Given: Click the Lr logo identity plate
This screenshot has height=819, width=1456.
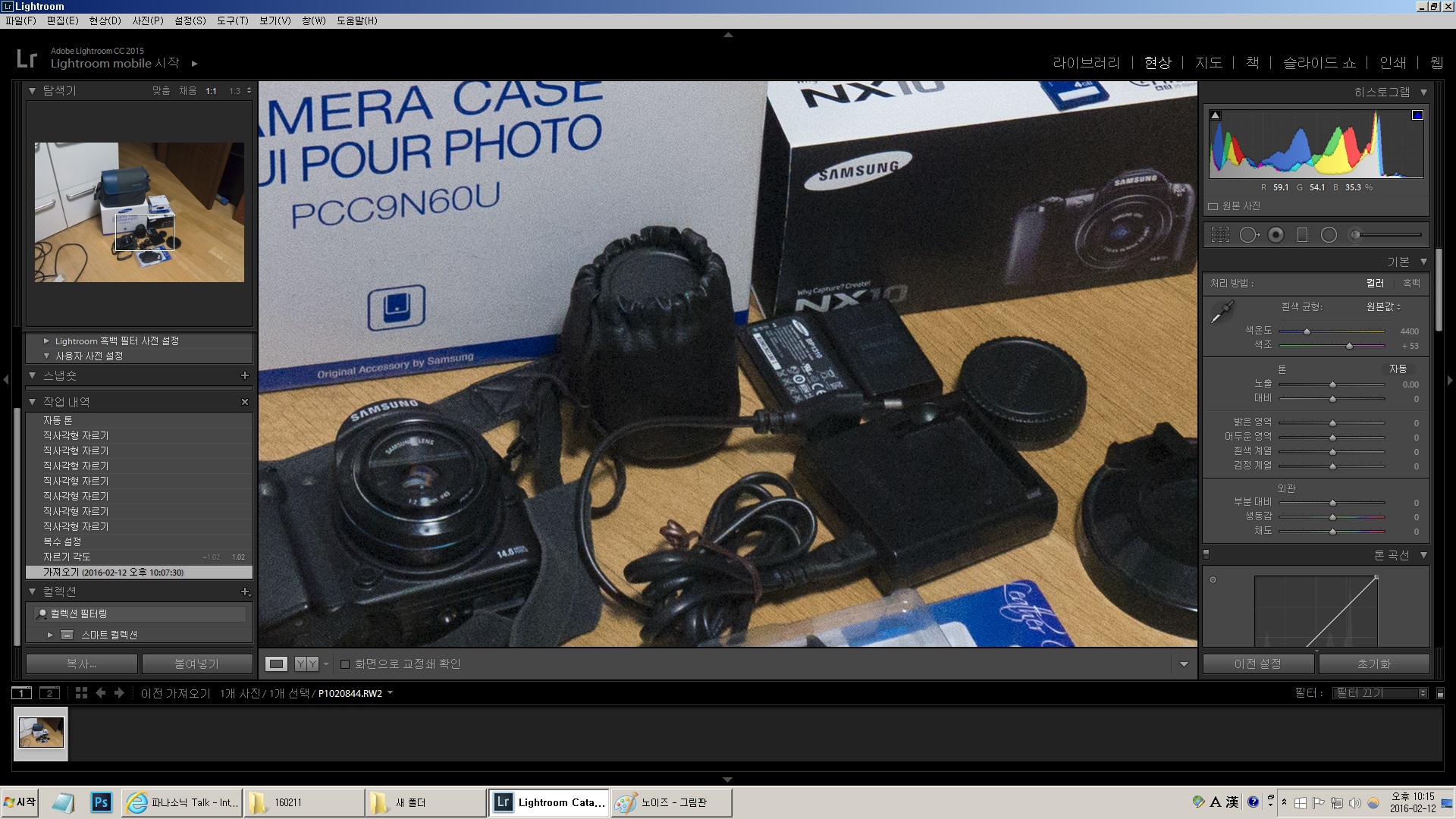Looking at the screenshot, I should point(27,58).
